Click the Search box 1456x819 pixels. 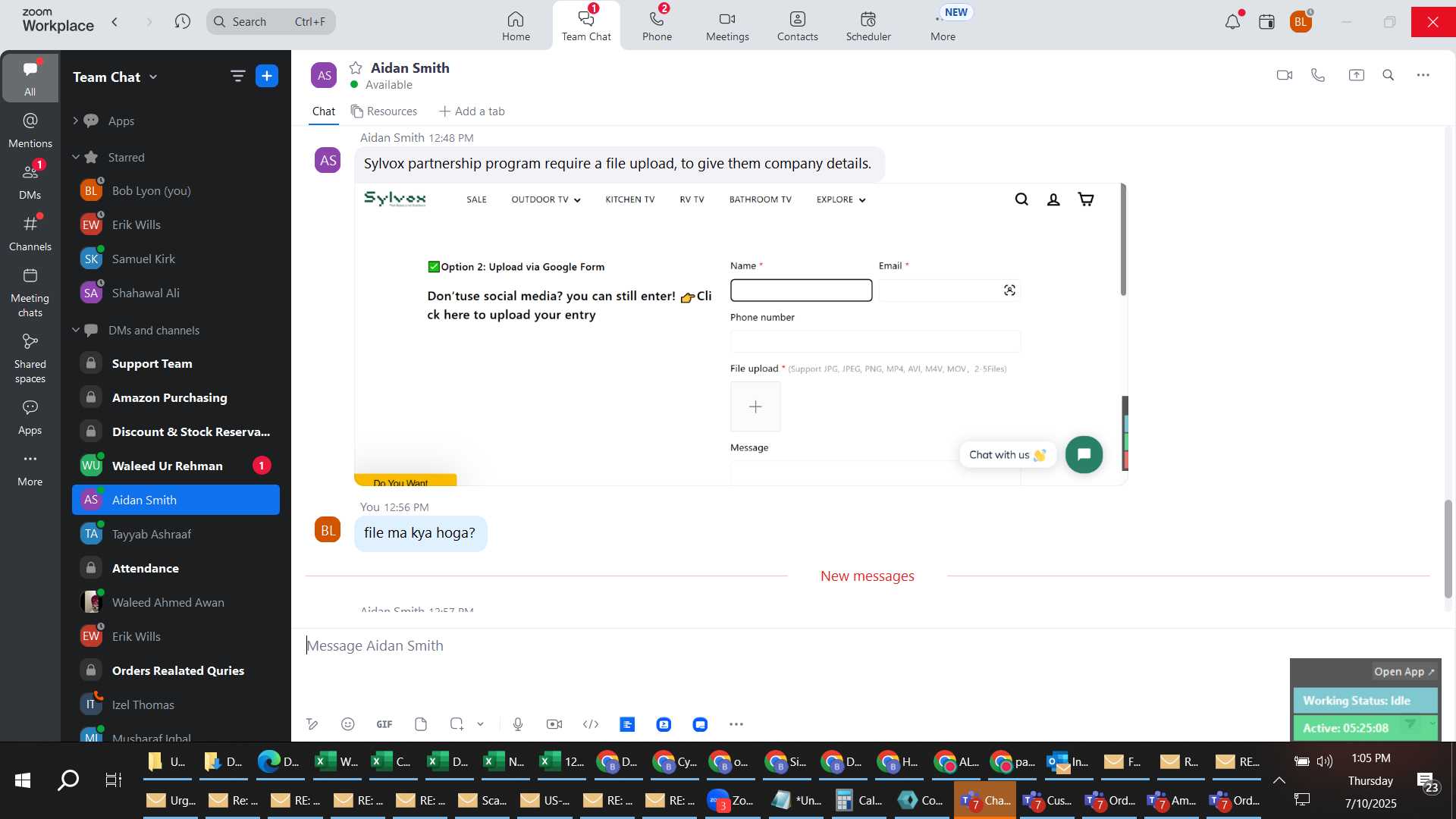point(271,22)
